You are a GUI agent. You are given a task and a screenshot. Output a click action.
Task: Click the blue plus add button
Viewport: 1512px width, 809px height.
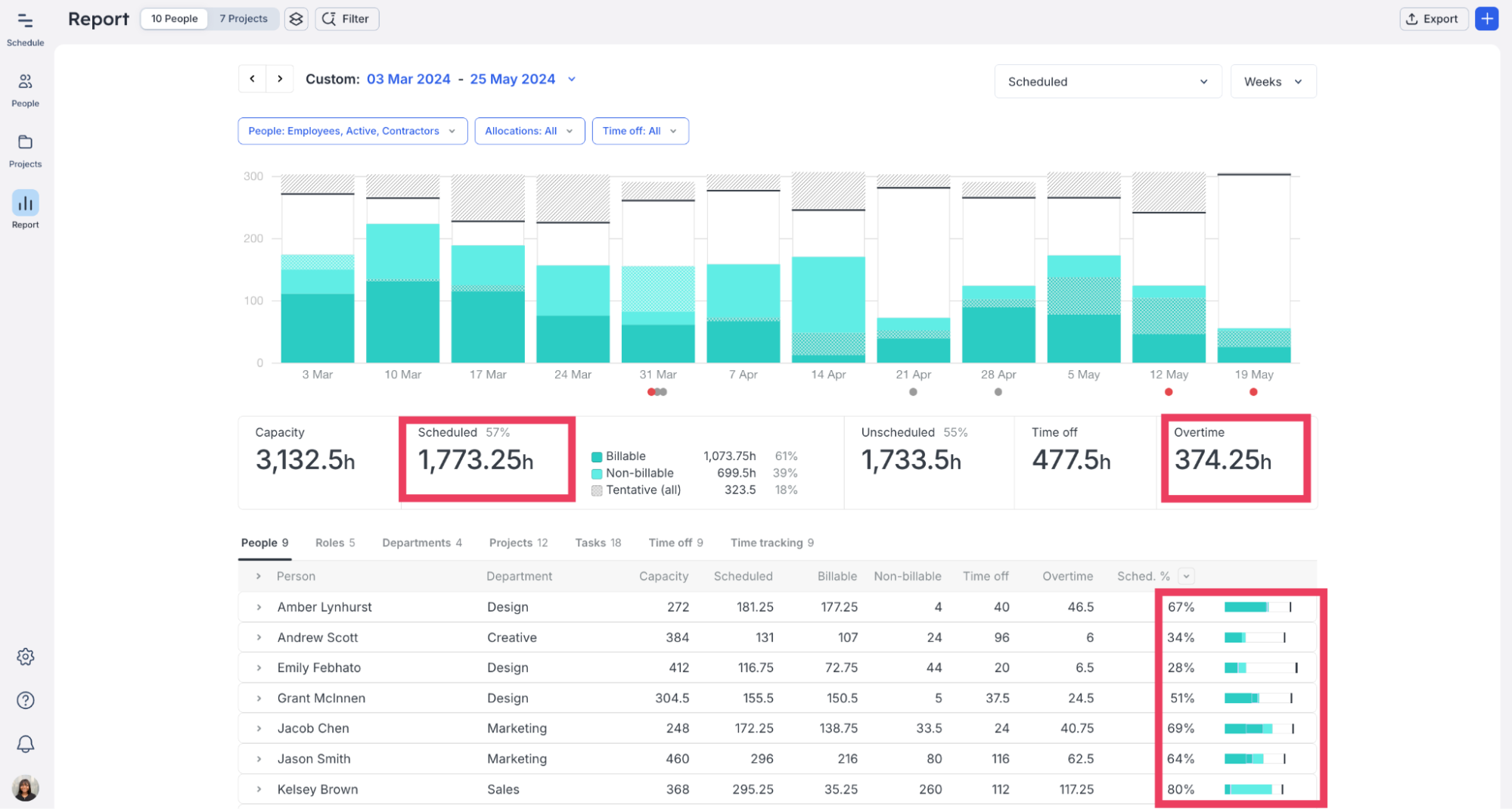click(x=1486, y=19)
